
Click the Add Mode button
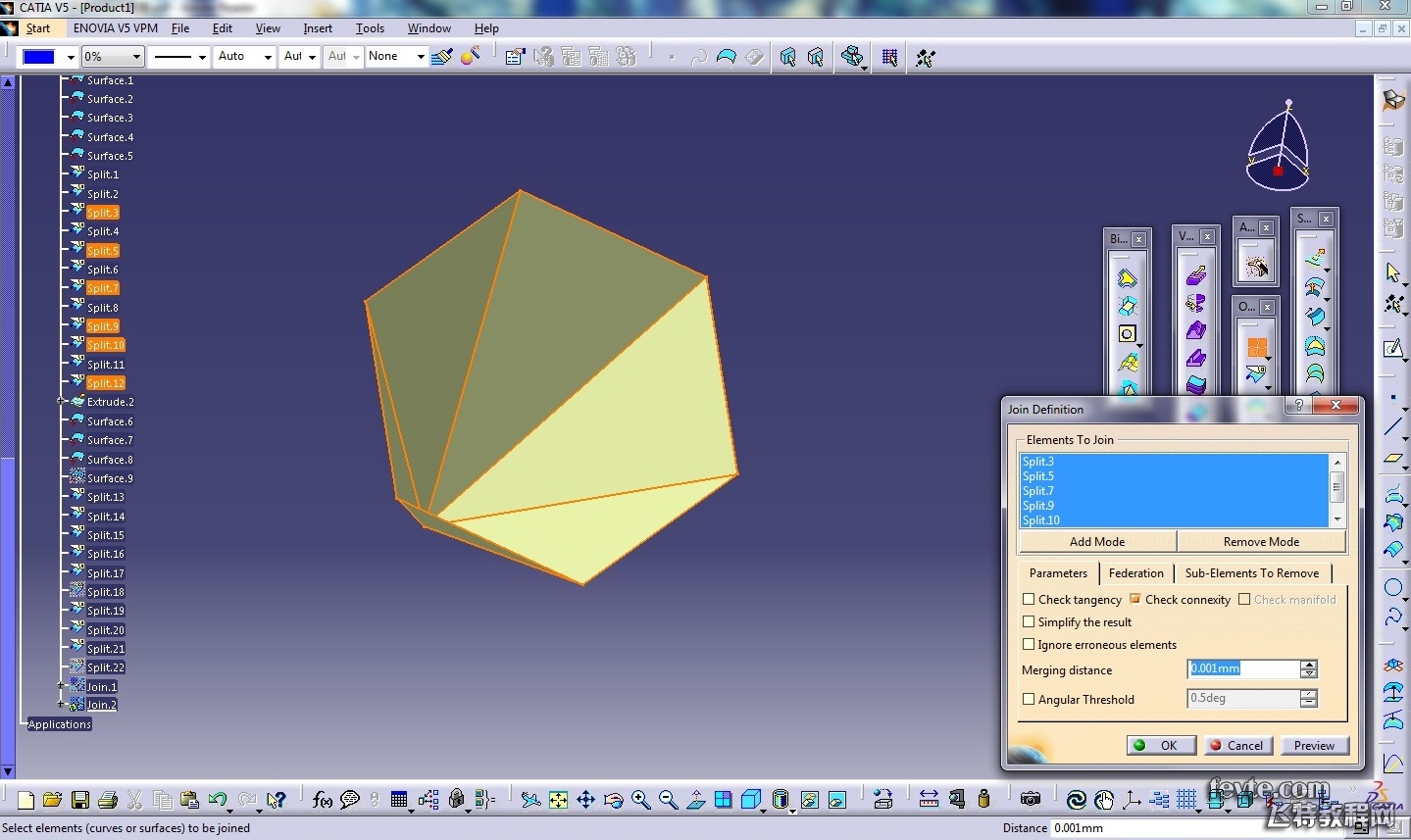coord(1097,541)
